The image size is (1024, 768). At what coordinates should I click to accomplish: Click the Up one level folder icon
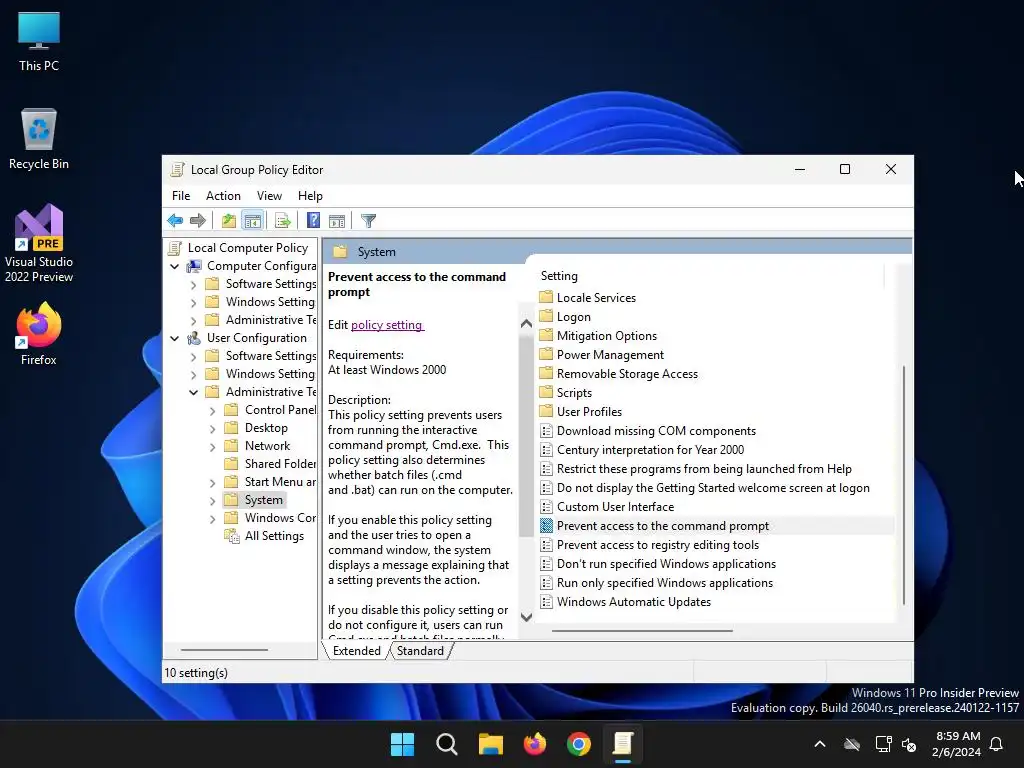coord(229,221)
